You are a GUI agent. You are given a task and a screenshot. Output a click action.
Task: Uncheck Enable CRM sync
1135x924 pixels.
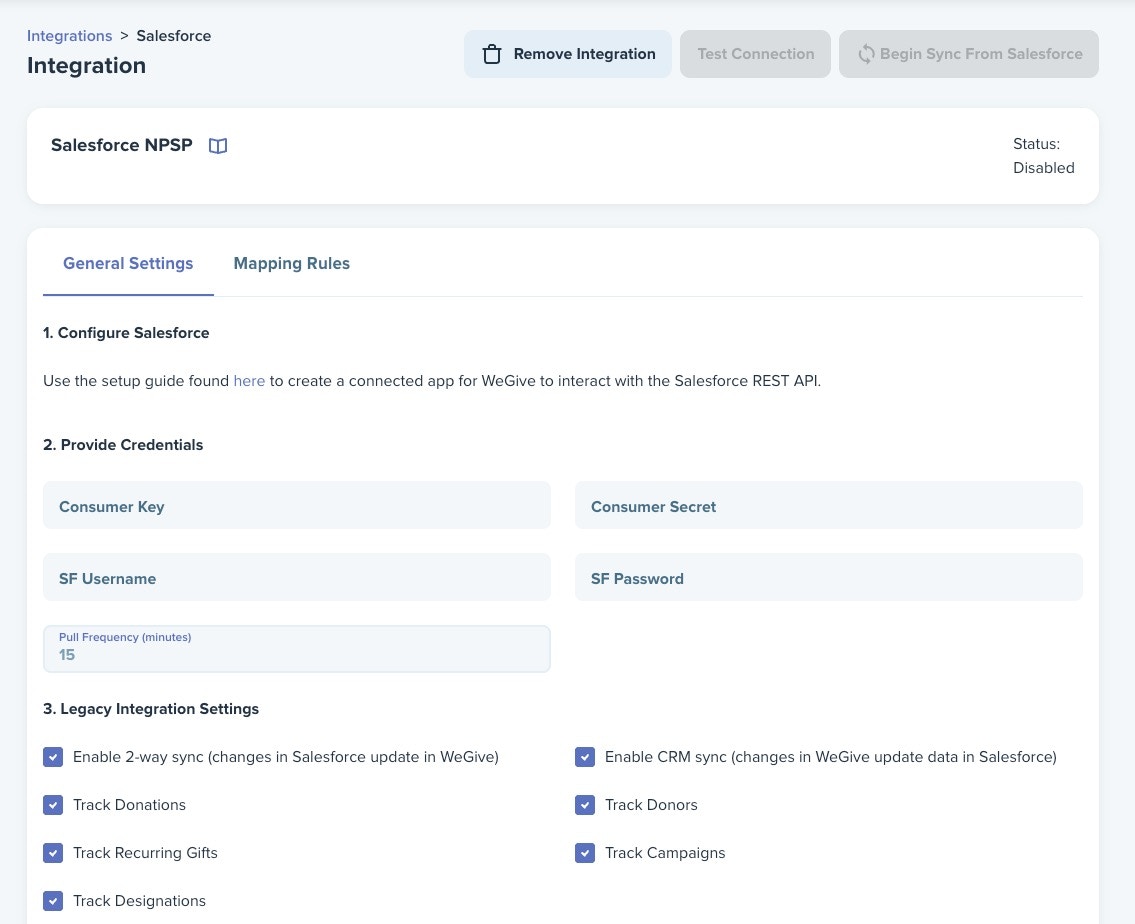tap(585, 757)
